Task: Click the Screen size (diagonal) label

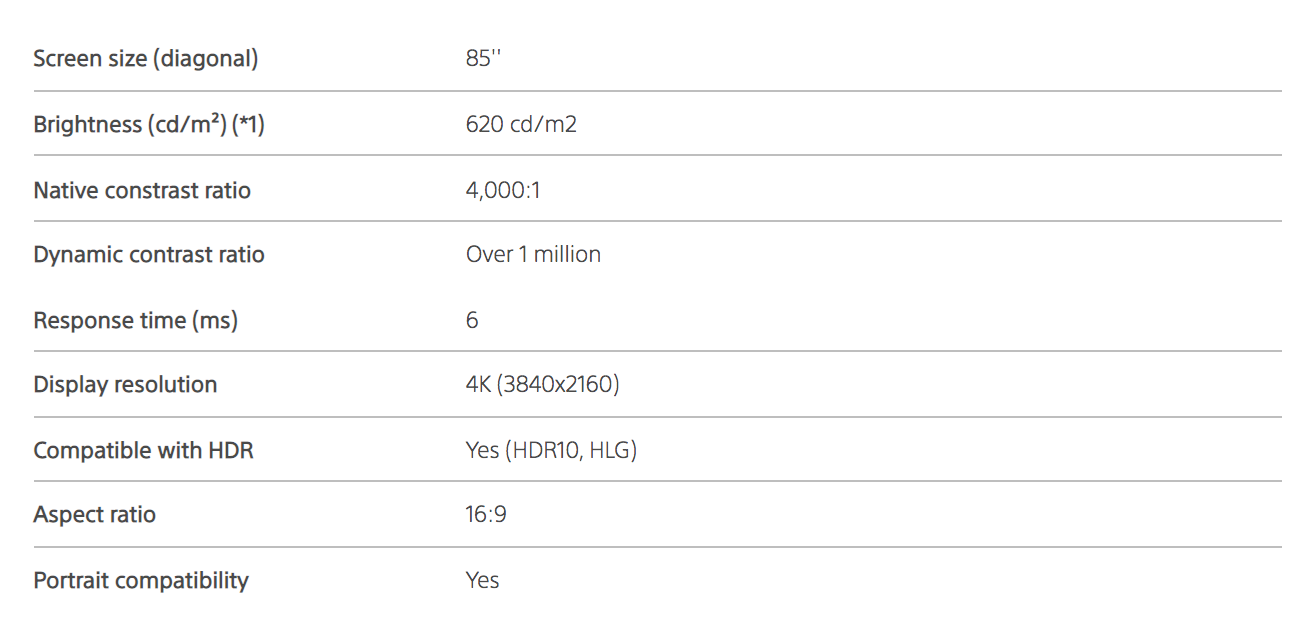Action: pos(145,59)
